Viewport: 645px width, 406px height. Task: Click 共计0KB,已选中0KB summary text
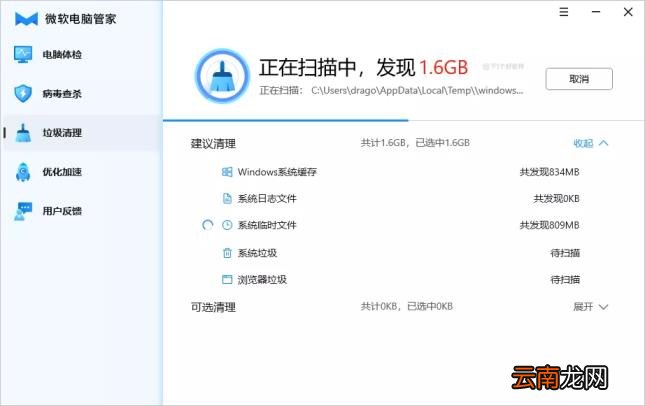406,306
